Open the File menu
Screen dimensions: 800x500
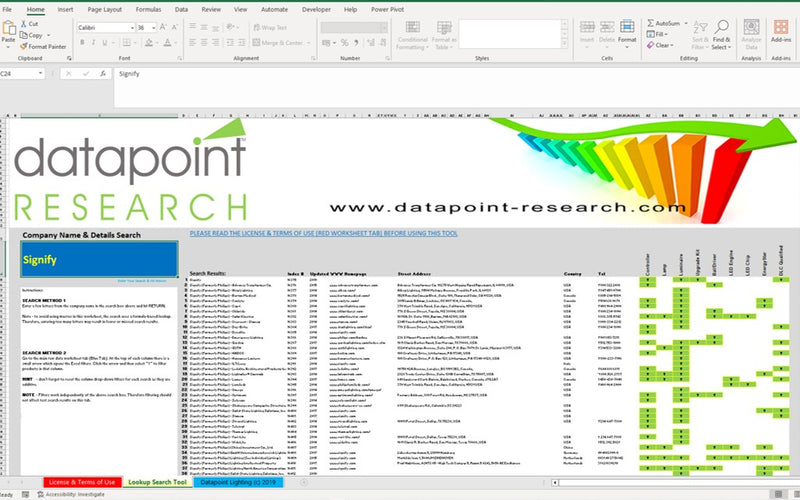click(x=7, y=9)
